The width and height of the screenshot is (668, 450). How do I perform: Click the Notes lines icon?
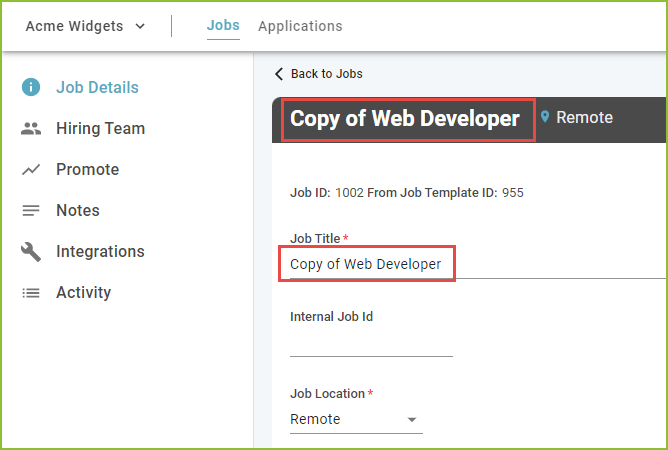click(x=31, y=211)
